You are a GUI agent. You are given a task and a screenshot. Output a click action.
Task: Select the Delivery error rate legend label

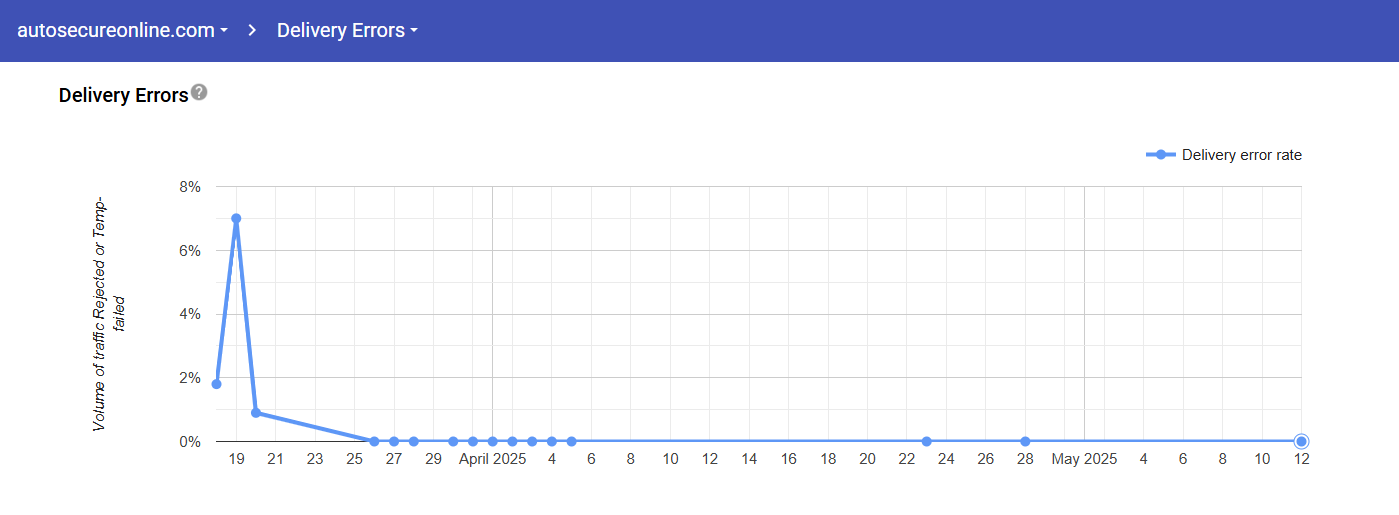tap(1241, 155)
